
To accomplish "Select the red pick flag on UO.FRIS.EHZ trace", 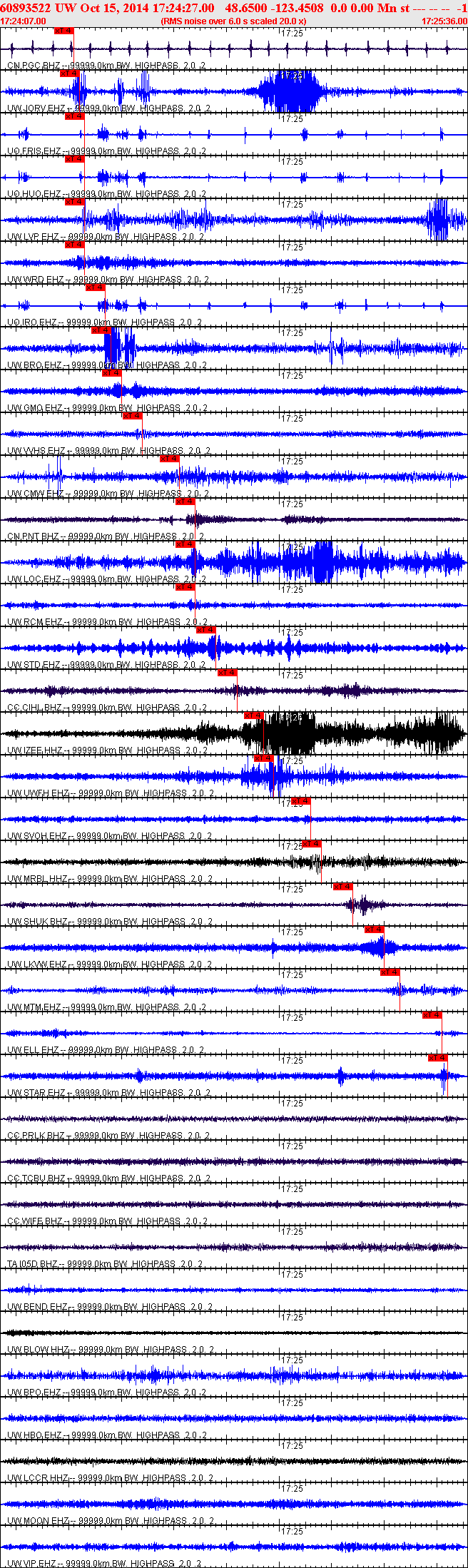I will [74, 116].
